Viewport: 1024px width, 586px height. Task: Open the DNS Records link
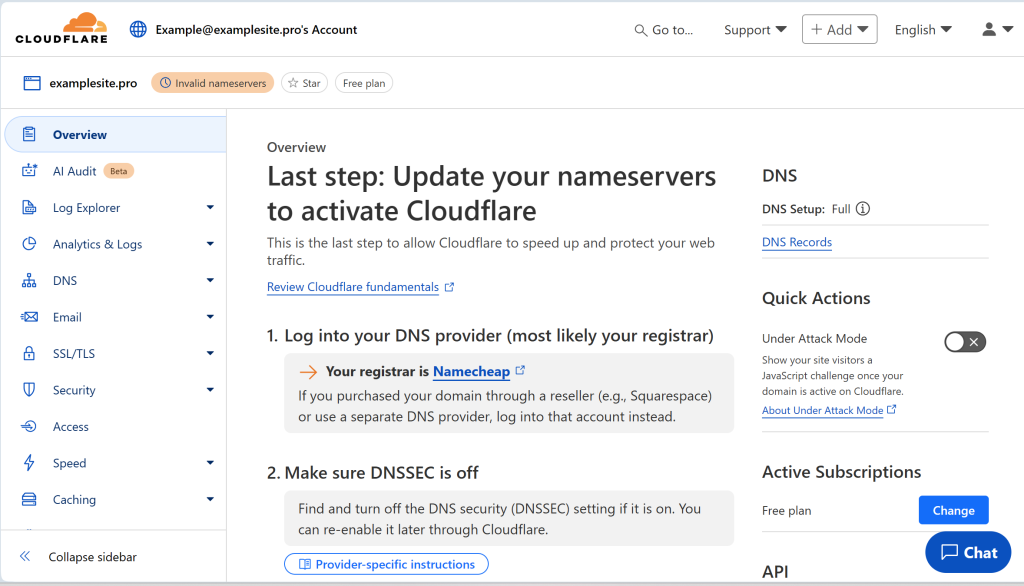[797, 242]
